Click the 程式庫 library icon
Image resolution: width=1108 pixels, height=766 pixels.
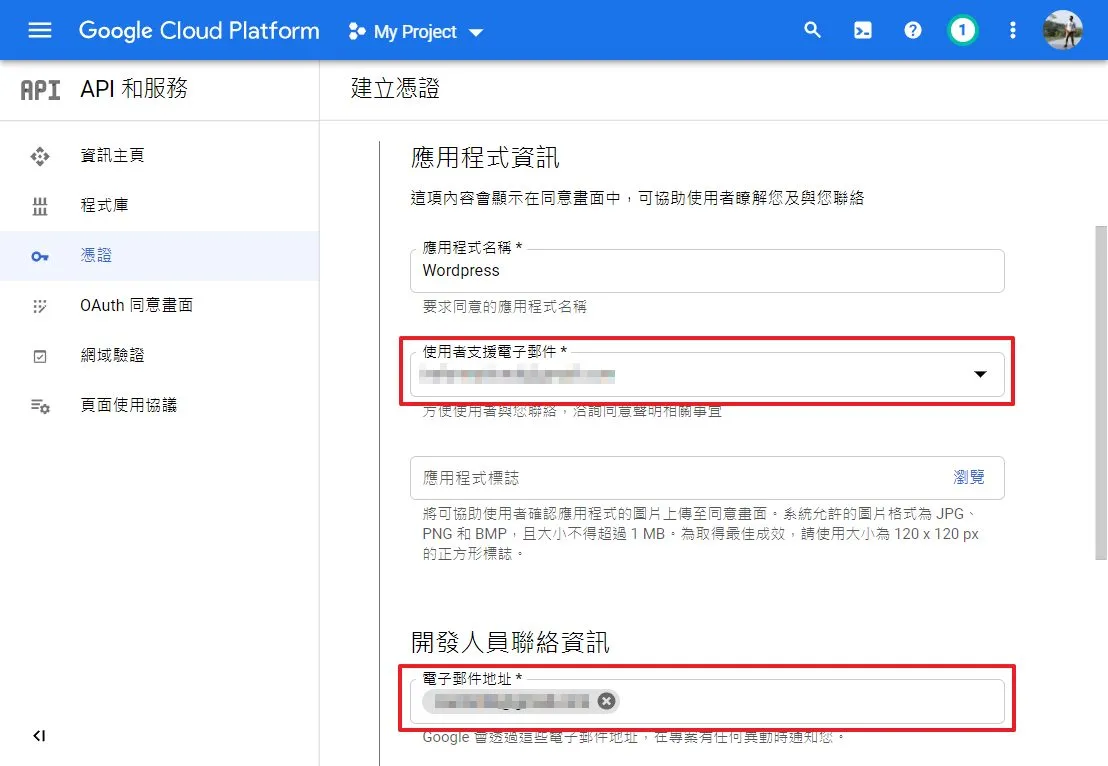pos(40,206)
